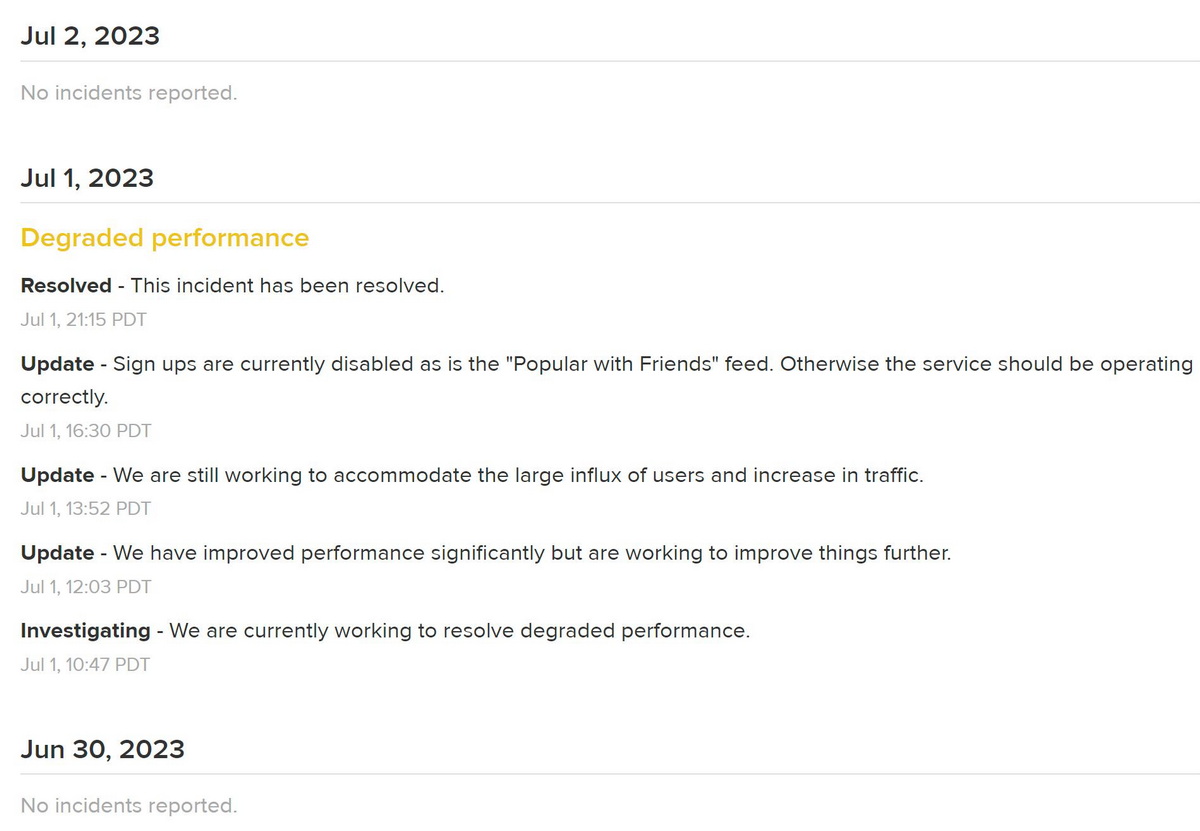
Task: Click the "Jul 1, 10:47 PDT" timestamp
Action: pos(85,665)
